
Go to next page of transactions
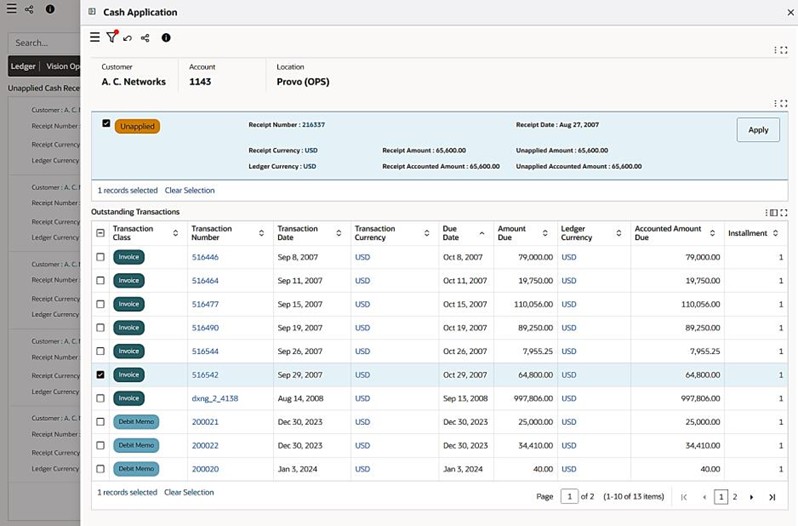coord(751,497)
